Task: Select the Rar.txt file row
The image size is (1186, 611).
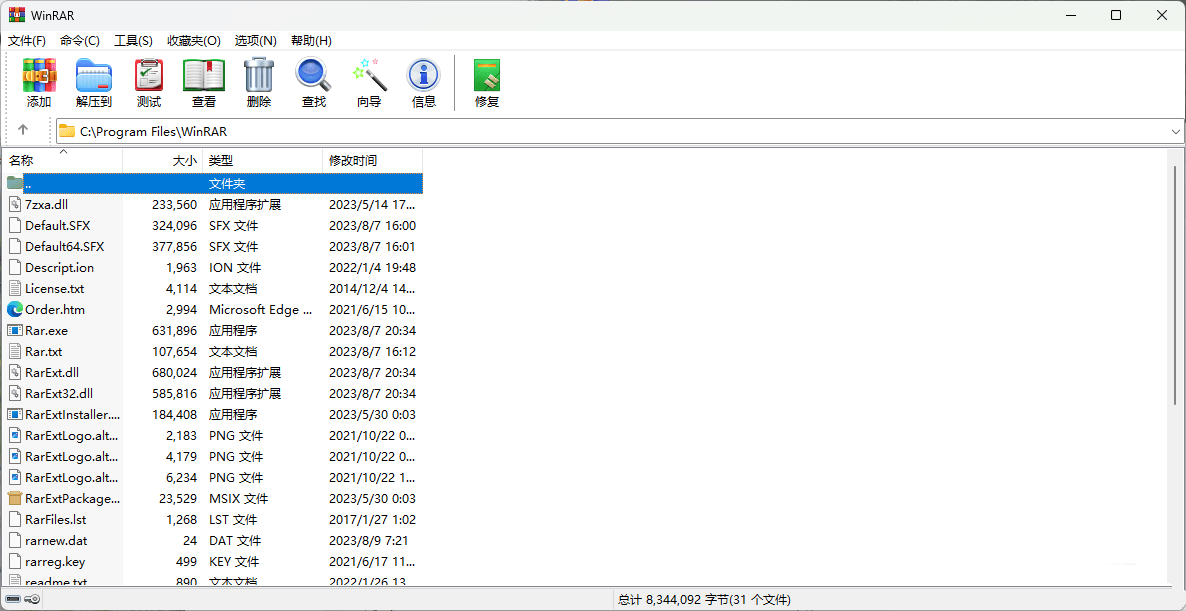Action: tap(213, 352)
